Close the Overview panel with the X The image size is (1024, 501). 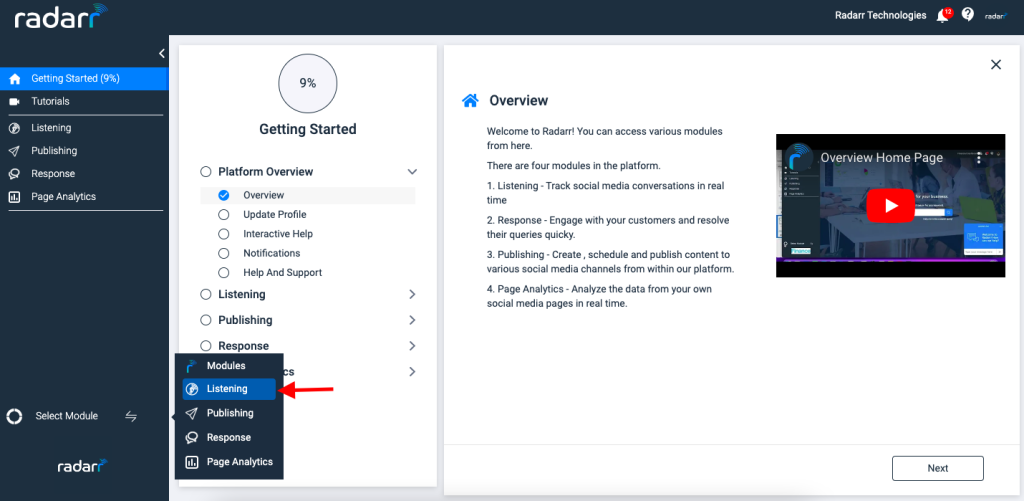996,64
